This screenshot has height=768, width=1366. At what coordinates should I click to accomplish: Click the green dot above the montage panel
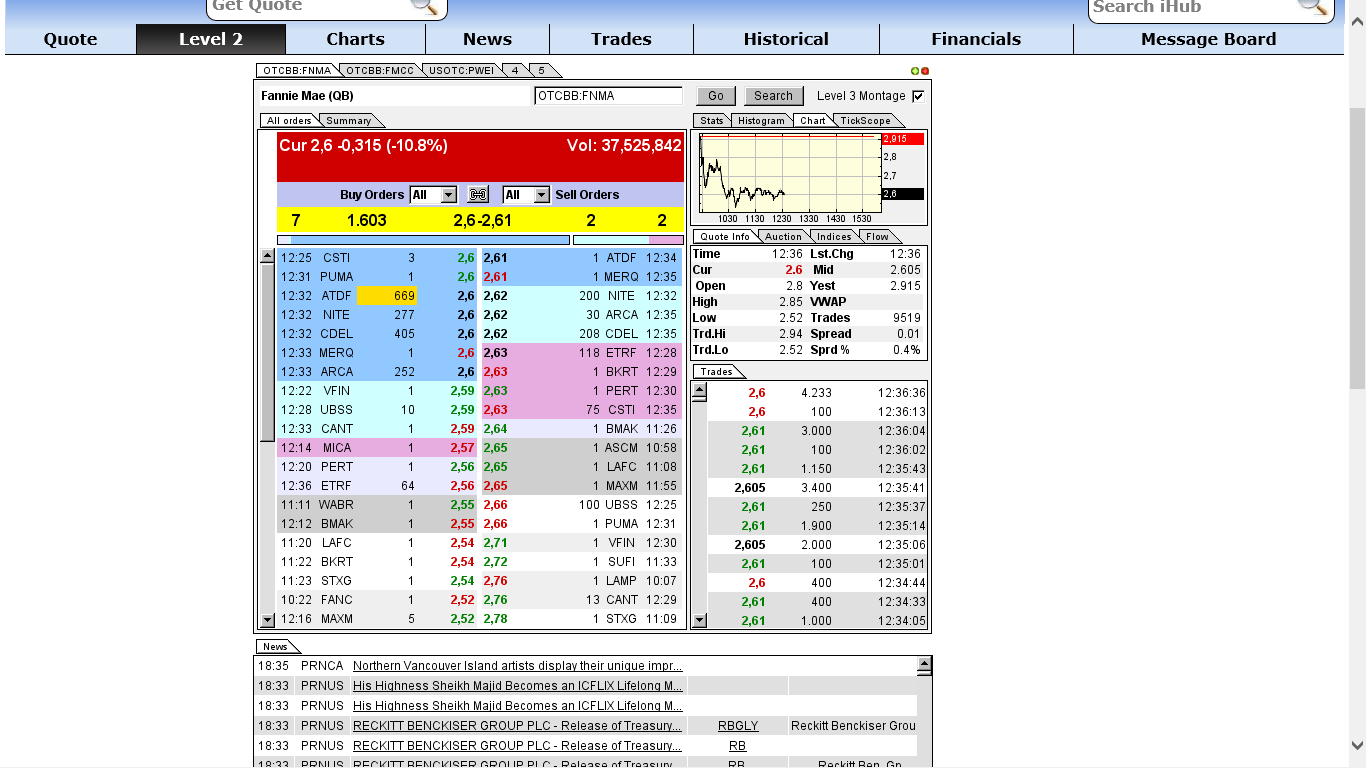(915, 71)
